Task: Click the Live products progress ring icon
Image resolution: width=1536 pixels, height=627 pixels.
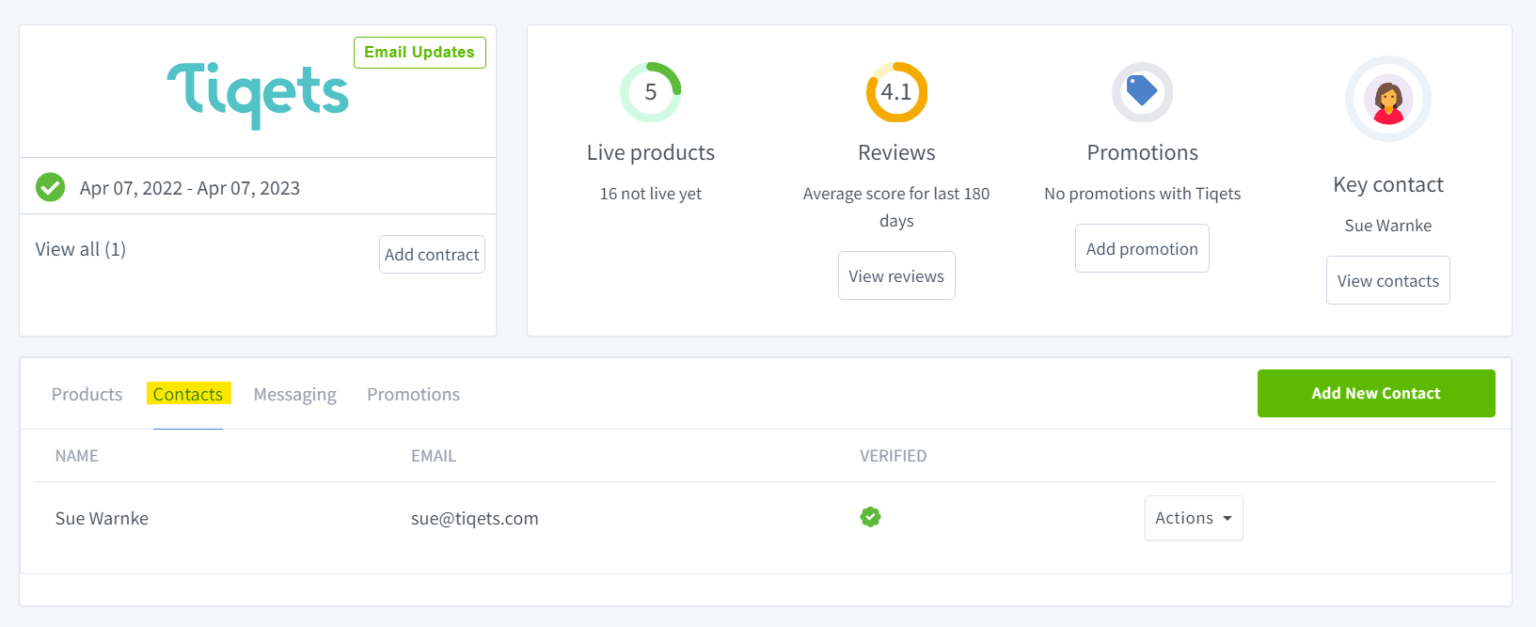Action: pyautogui.click(x=650, y=93)
